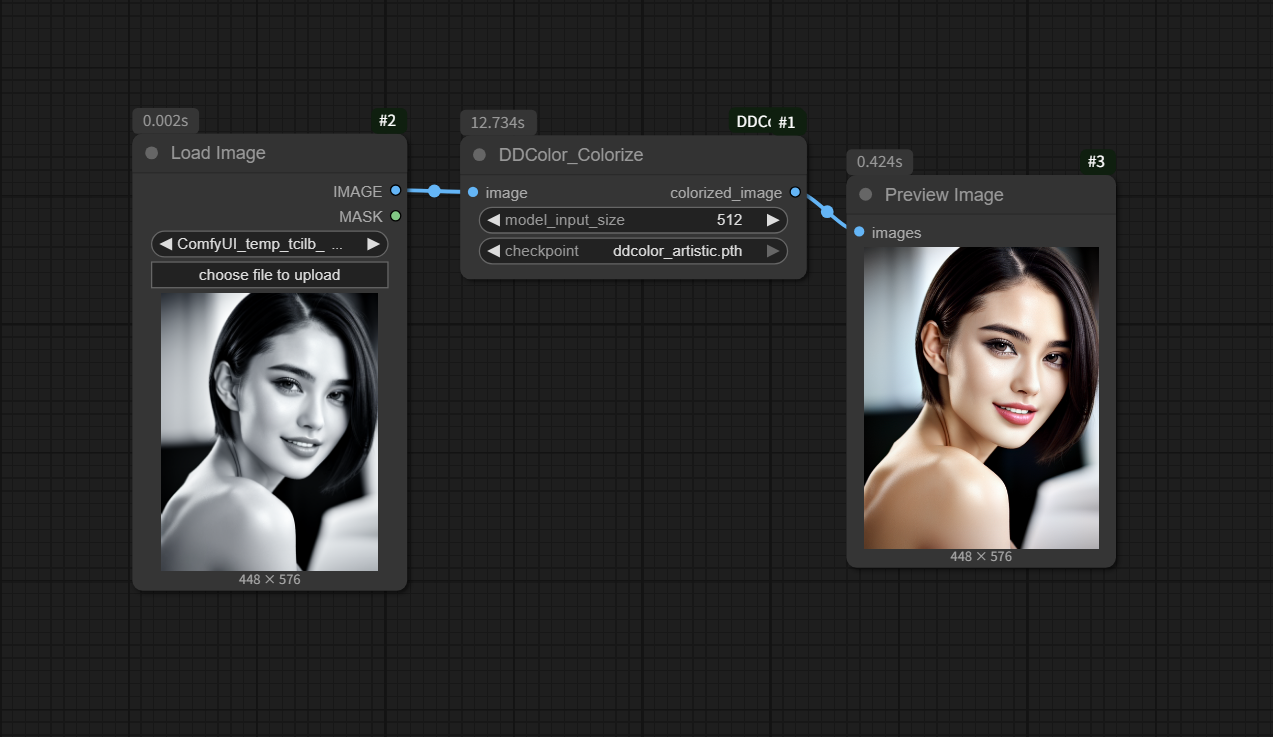Select previous image file with left arrow
Image resolution: width=1273 pixels, height=737 pixels.
click(x=165, y=244)
